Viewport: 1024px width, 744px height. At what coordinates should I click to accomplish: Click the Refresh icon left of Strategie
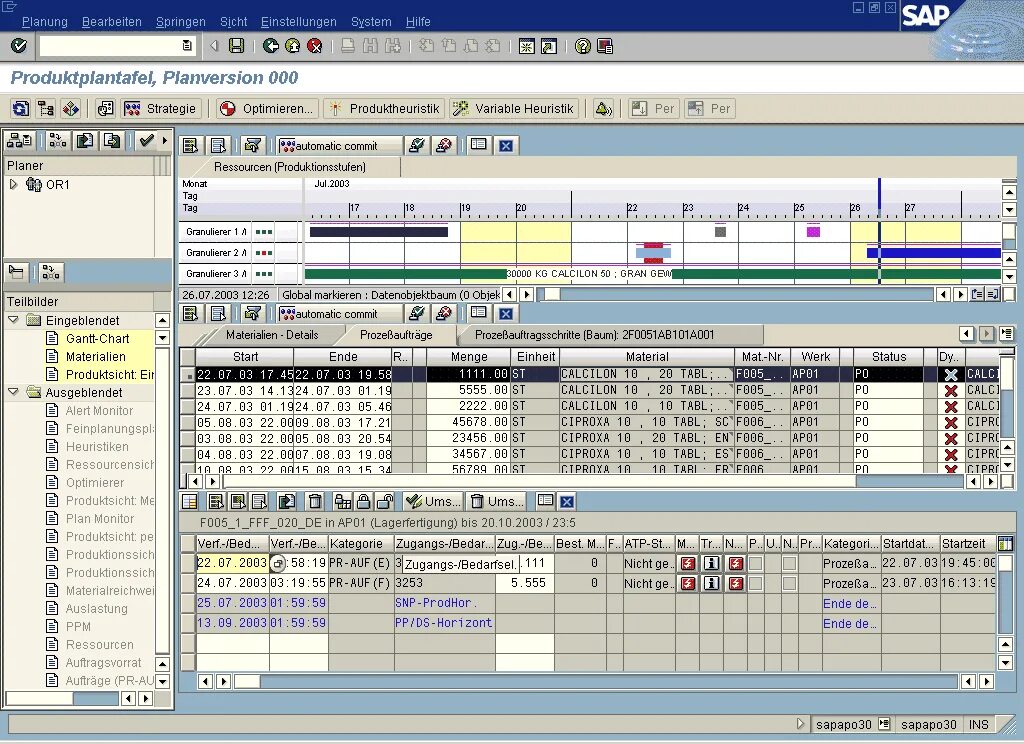coord(21,108)
